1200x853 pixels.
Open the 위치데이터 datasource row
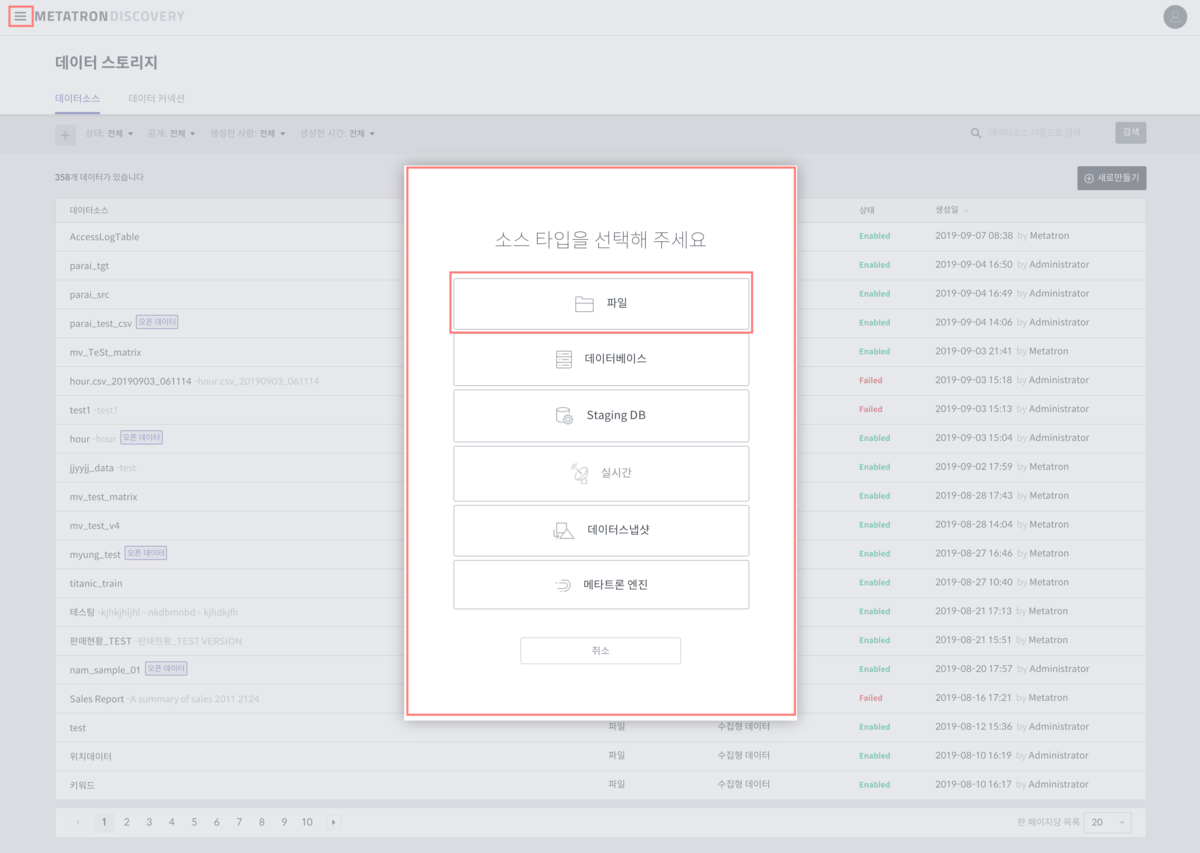tap(600, 756)
